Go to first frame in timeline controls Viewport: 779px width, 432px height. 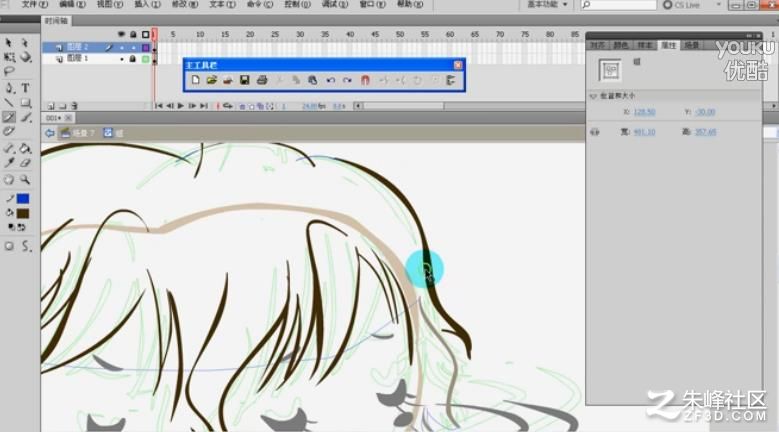click(x=158, y=106)
